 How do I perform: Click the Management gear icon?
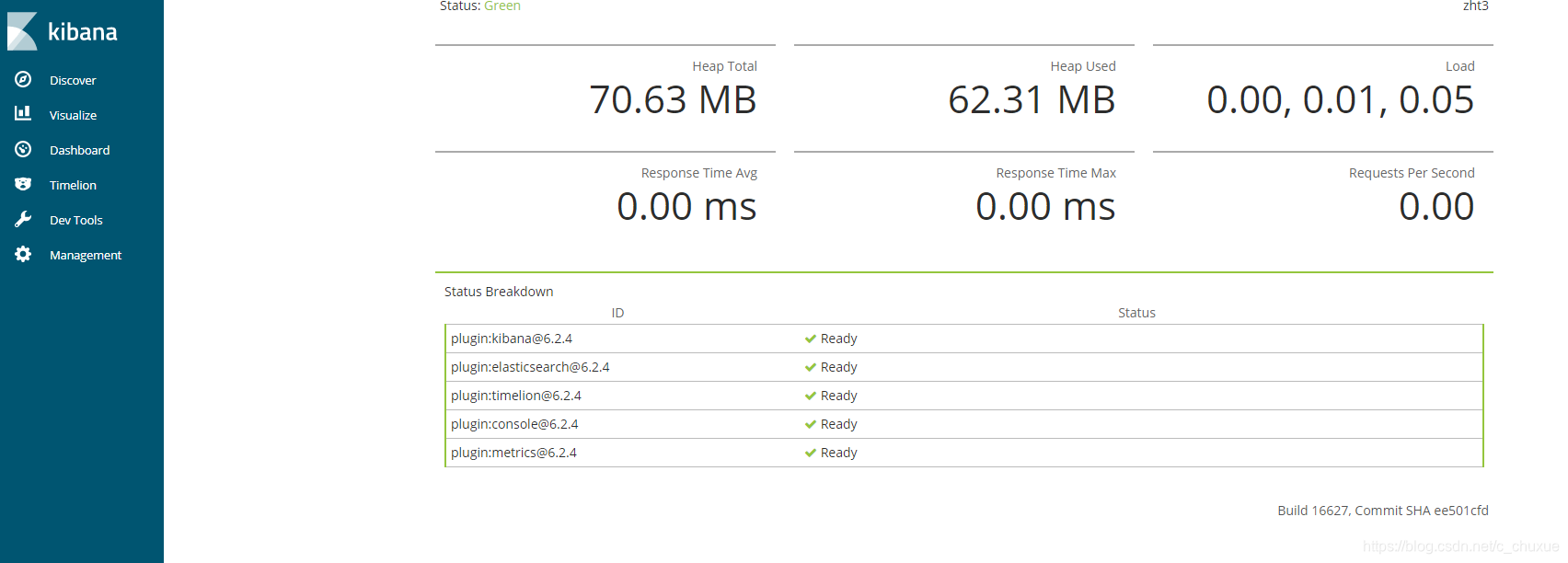[x=23, y=254]
